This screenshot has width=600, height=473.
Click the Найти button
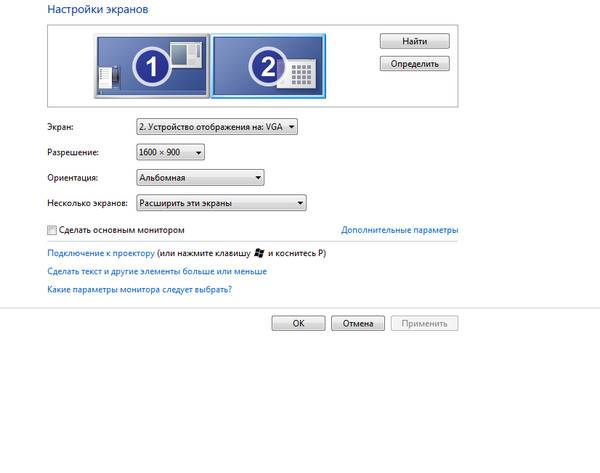[415, 41]
